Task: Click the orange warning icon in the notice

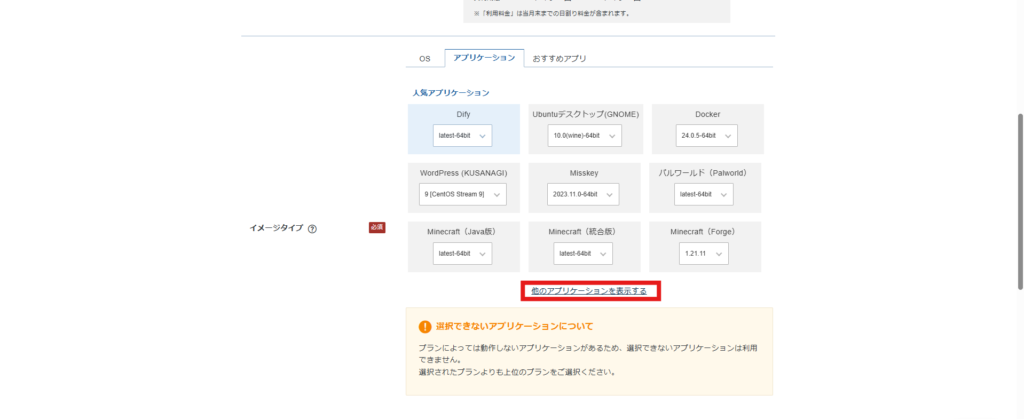Action: (x=425, y=326)
